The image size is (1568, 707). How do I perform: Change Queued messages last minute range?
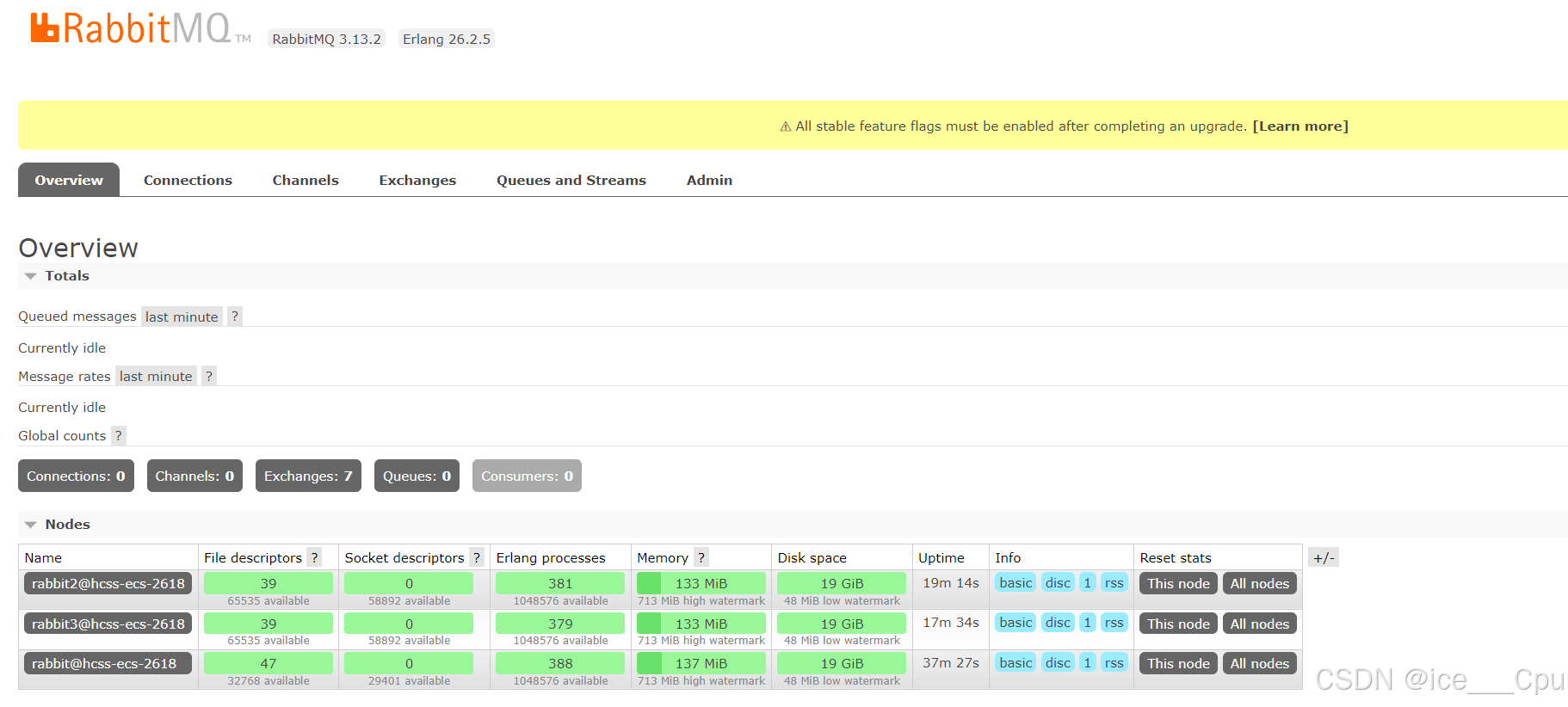click(182, 317)
